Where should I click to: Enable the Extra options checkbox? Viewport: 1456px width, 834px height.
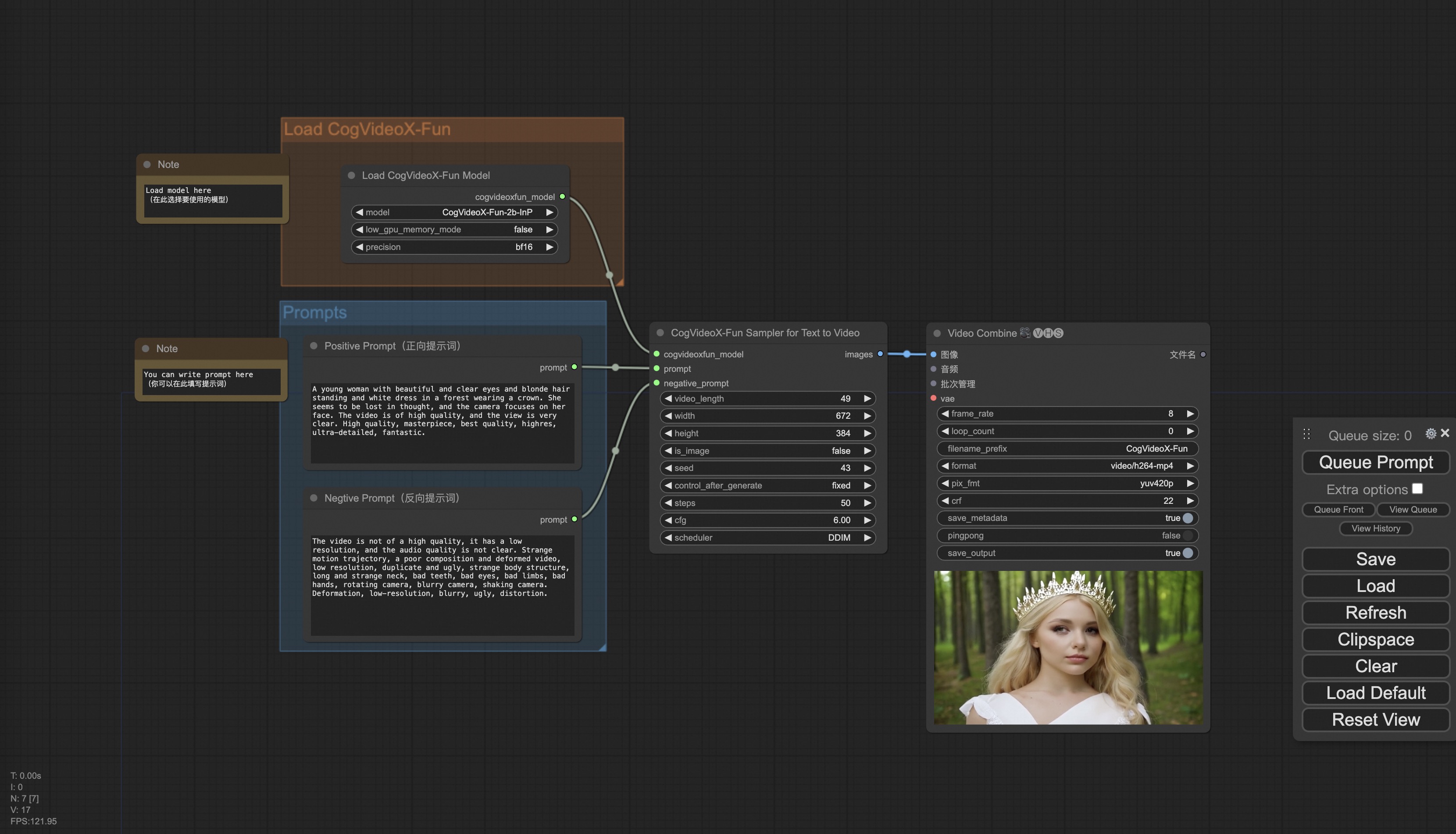click(x=1417, y=488)
